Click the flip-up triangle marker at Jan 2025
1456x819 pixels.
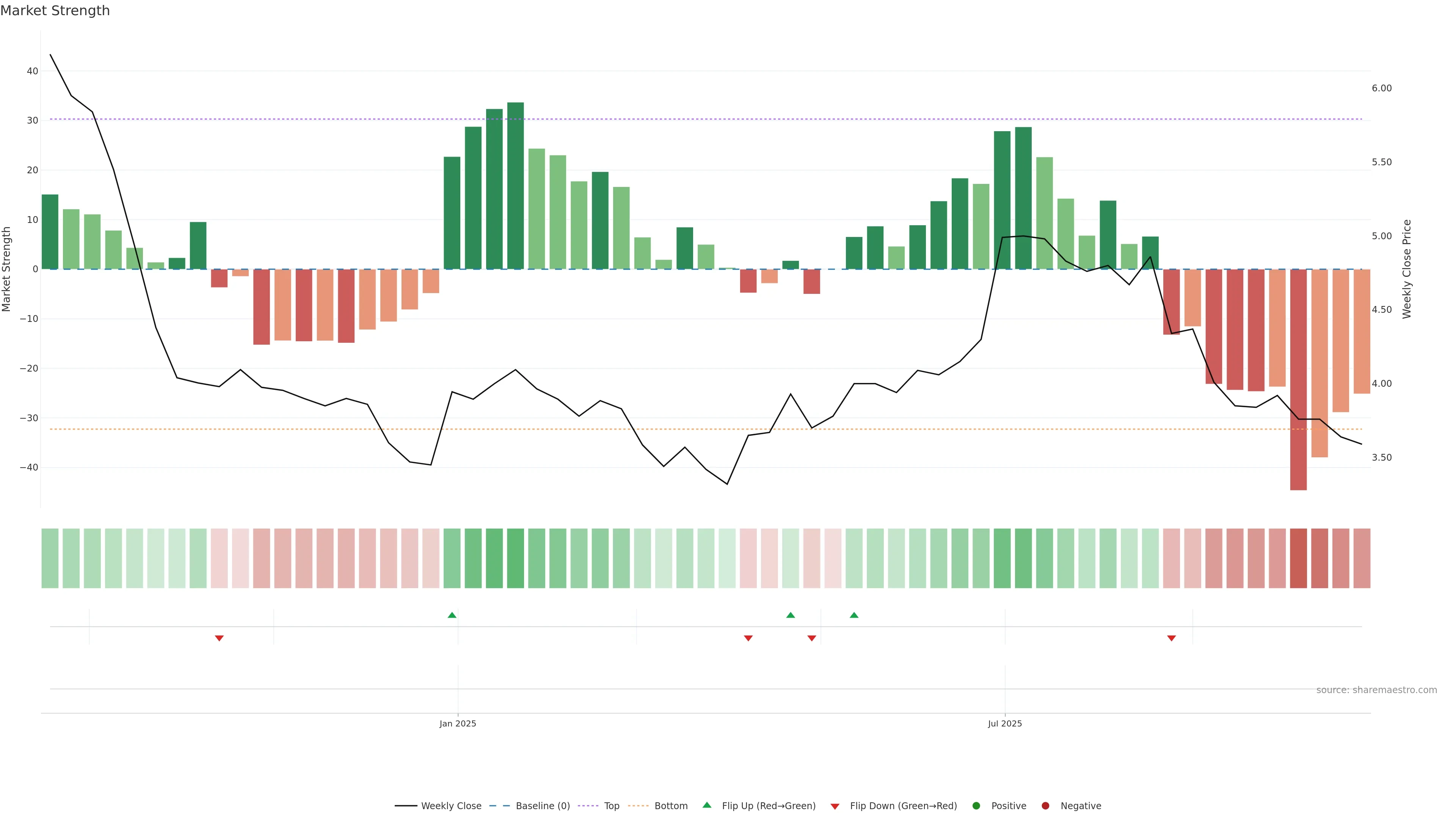coord(452,615)
